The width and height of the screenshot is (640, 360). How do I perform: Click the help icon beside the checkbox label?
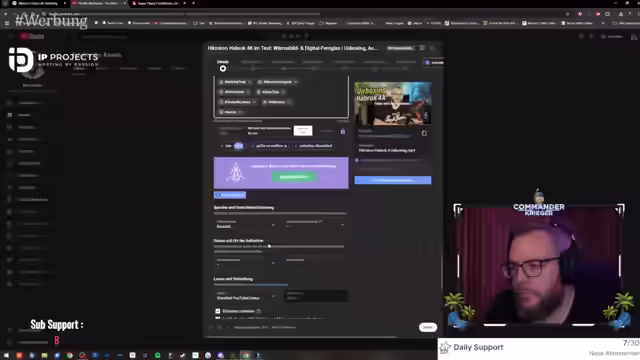[x=259, y=311]
